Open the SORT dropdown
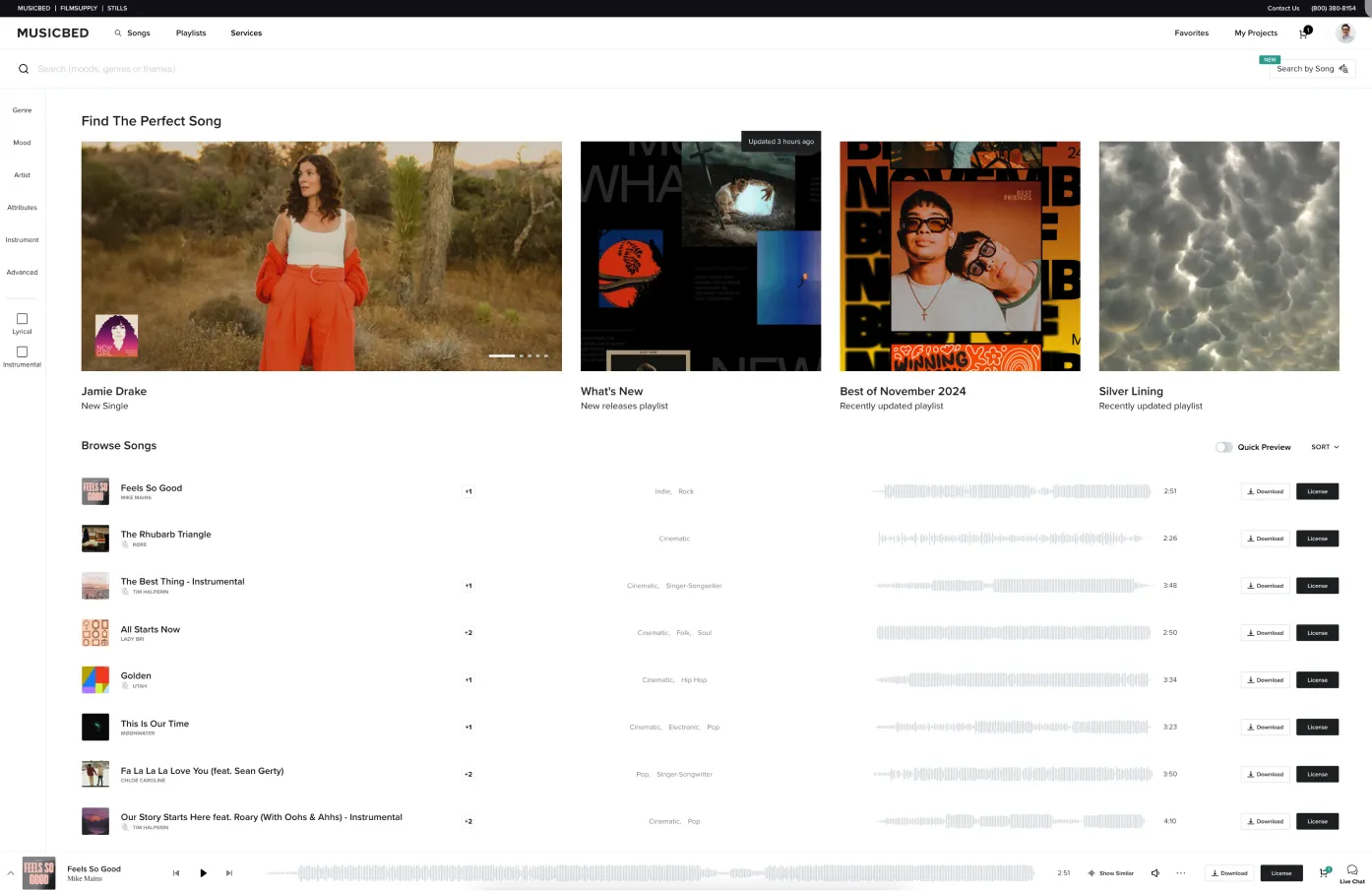The image size is (1372, 891). pos(1325,447)
